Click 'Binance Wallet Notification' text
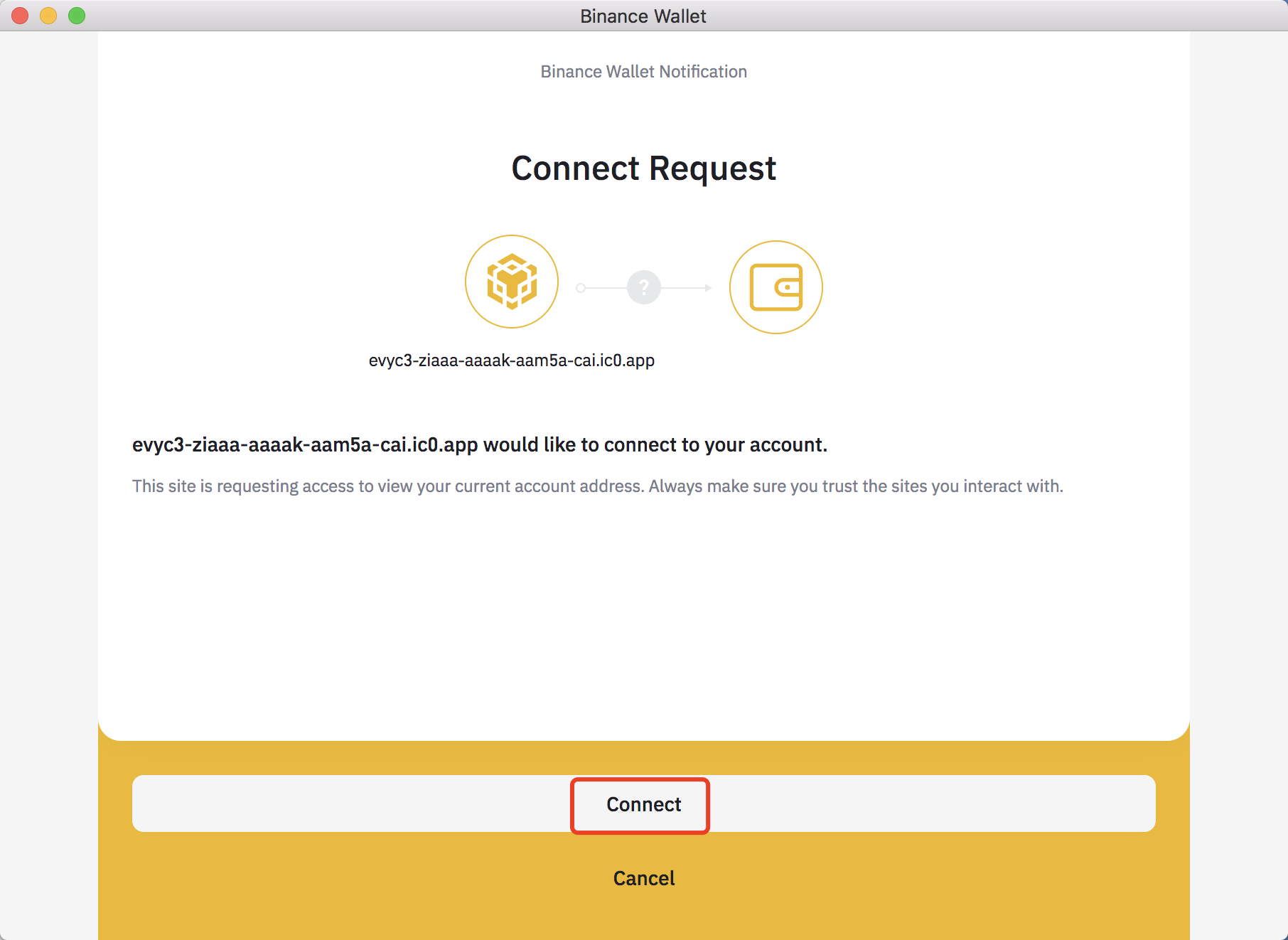The image size is (1288, 940). point(644,72)
